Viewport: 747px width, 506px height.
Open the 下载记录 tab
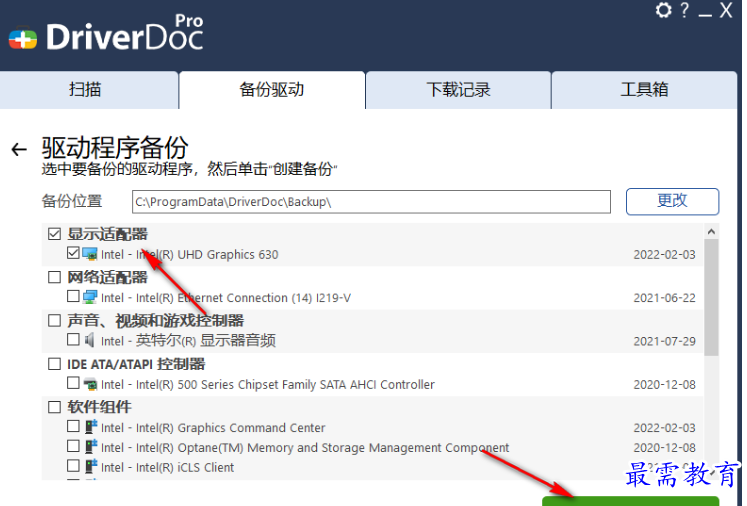(458, 90)
